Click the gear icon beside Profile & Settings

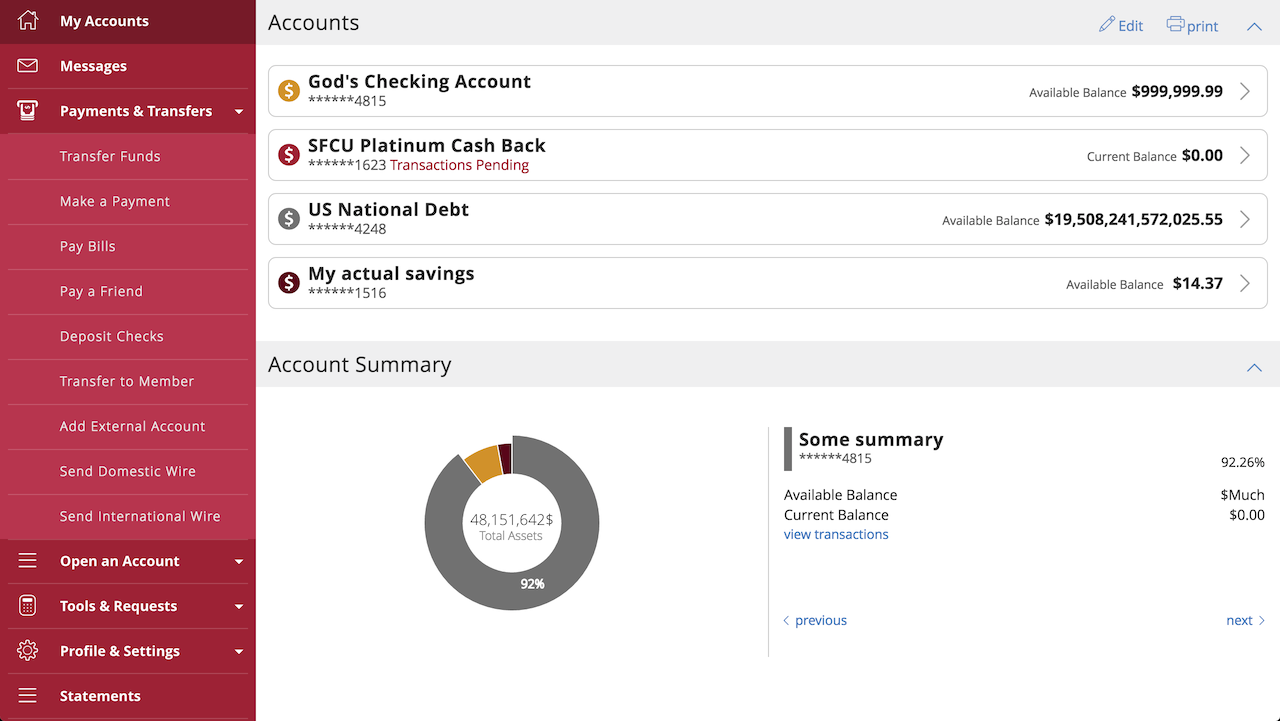pos(28,651)
